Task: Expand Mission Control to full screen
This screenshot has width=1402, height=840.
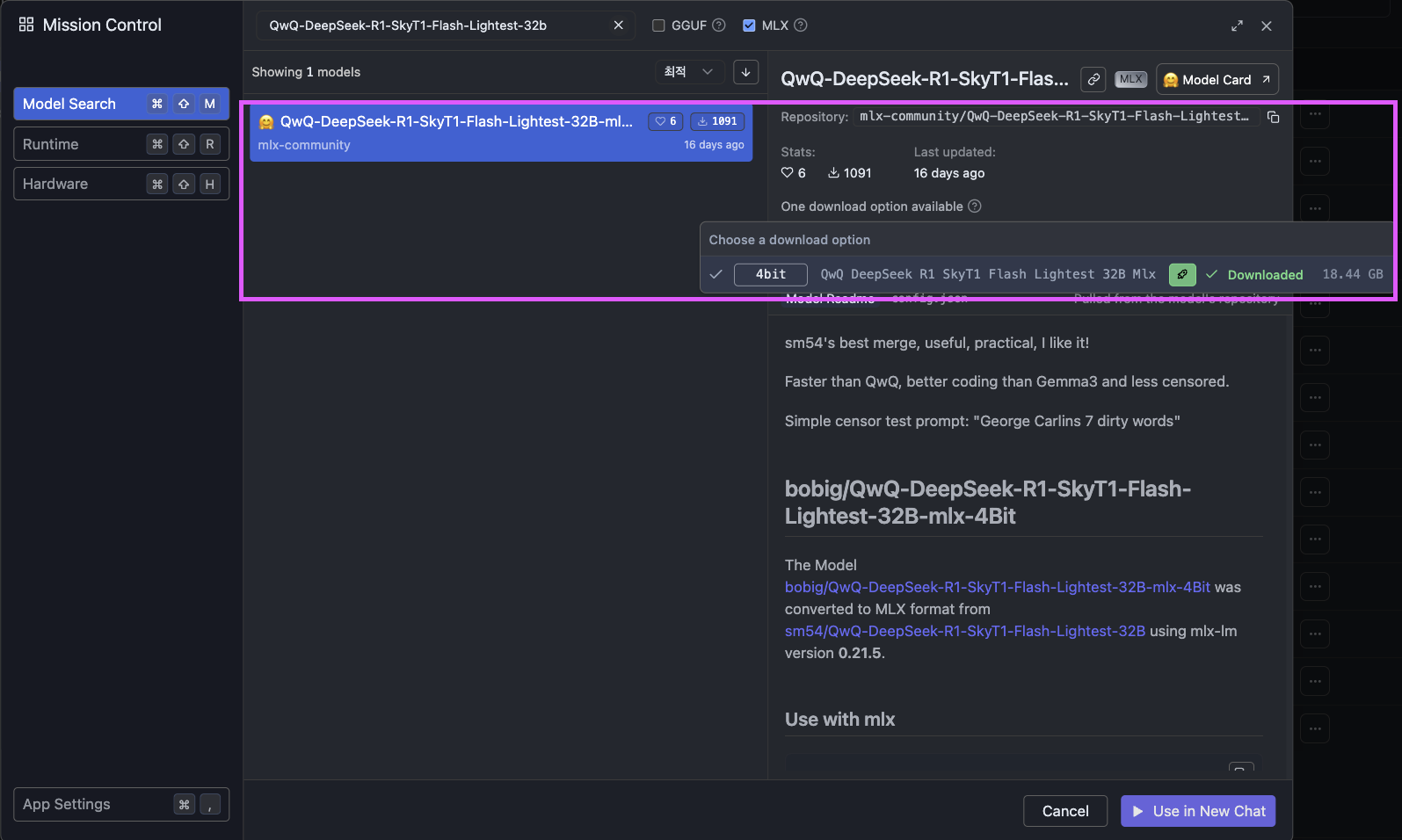Action: click(1237, 25)
